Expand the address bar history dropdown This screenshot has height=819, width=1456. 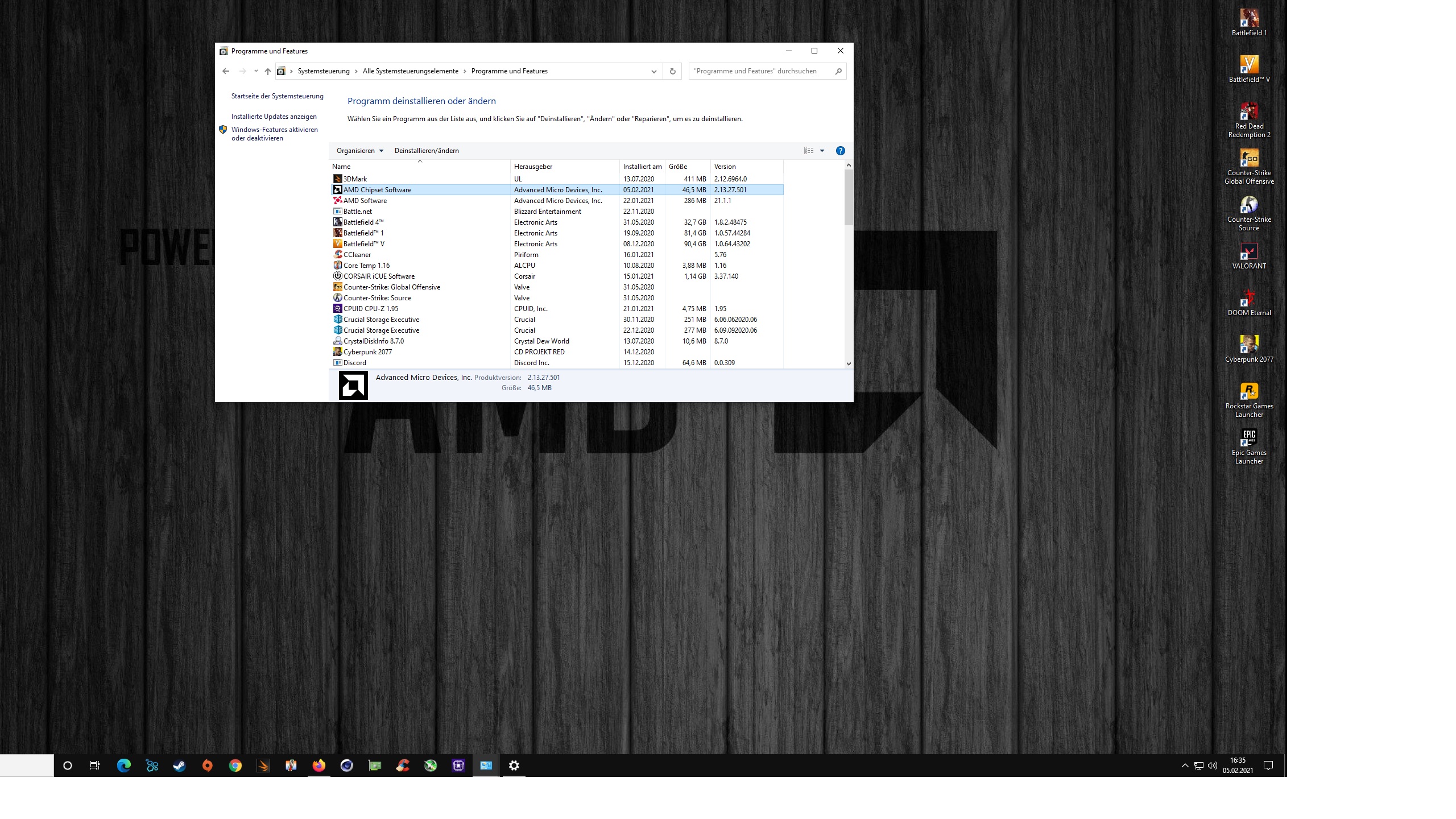tap(653, 71)
